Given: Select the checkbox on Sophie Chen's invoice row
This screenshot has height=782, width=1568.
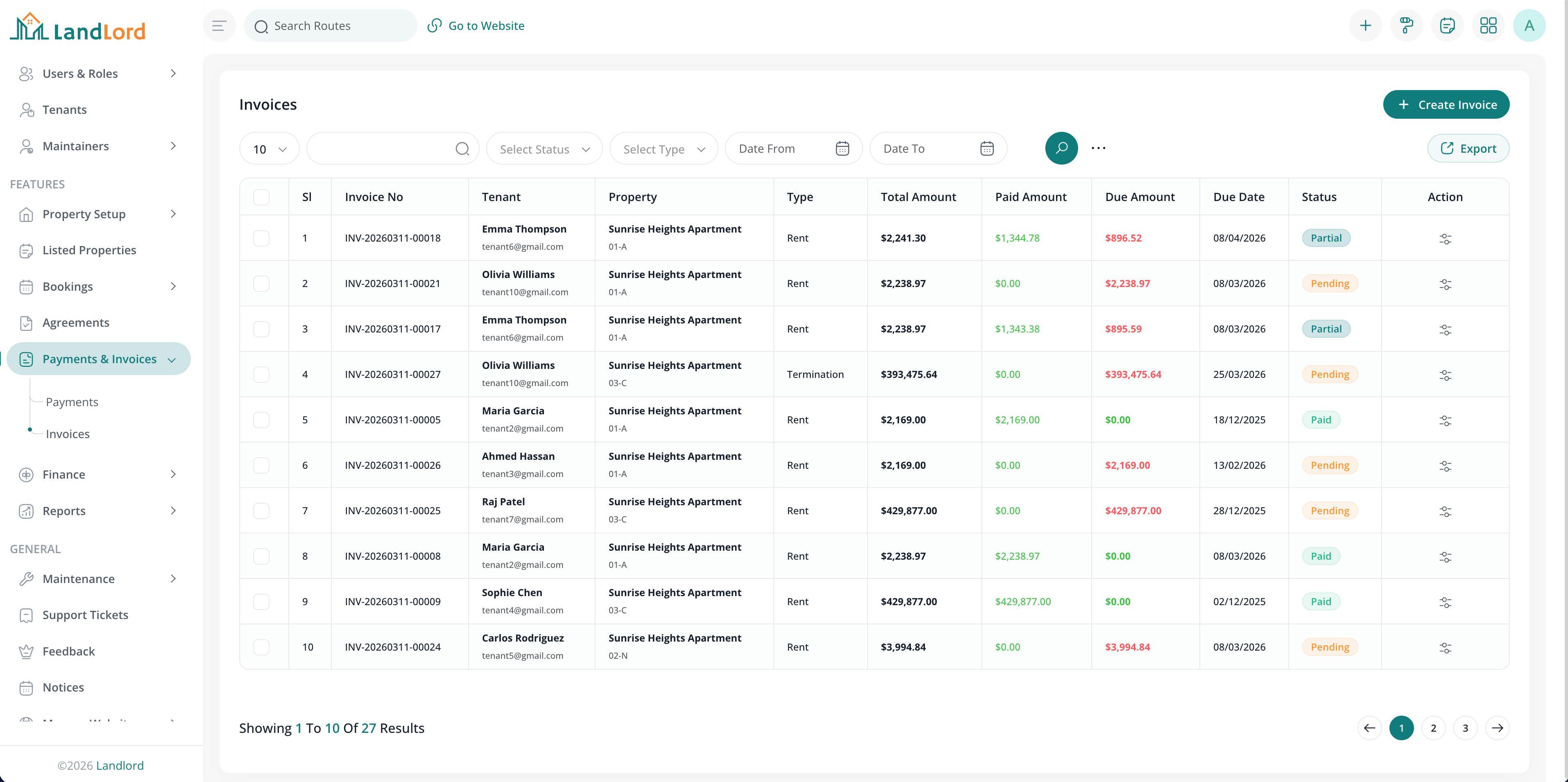Looking at the screenshot, I should (x=262, y=601).
